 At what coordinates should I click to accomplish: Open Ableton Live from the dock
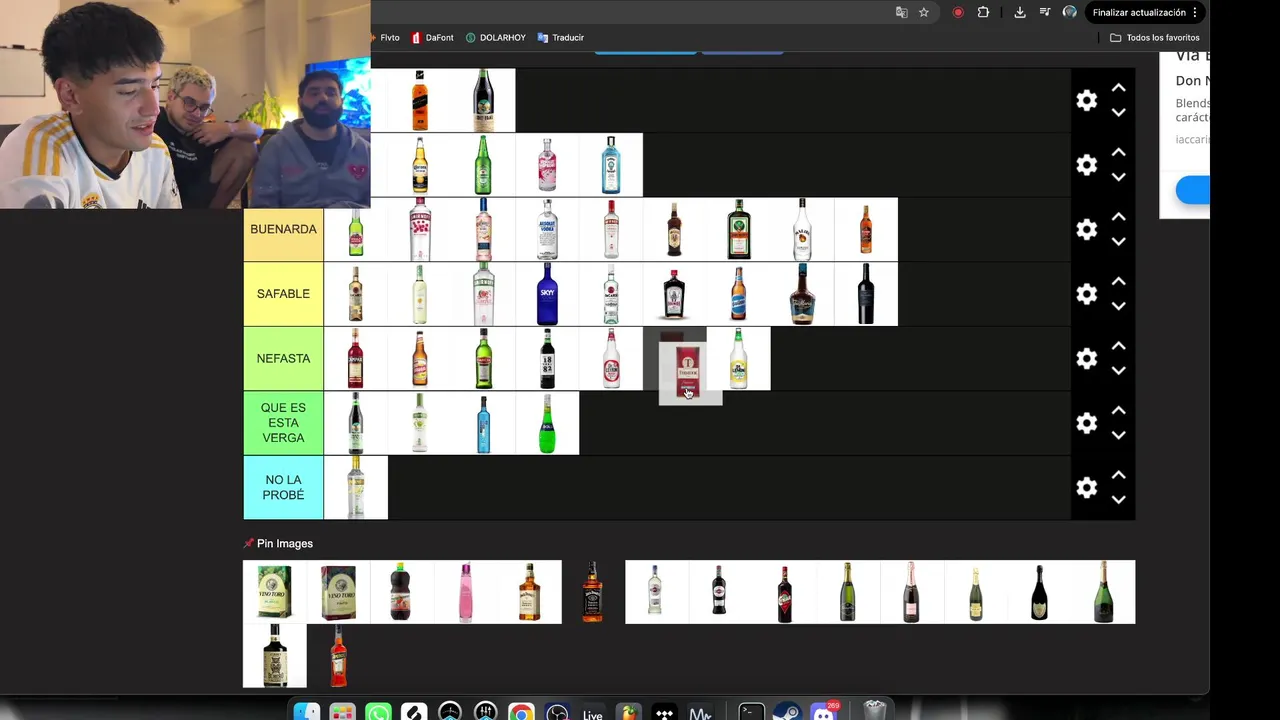coord(593,712)
